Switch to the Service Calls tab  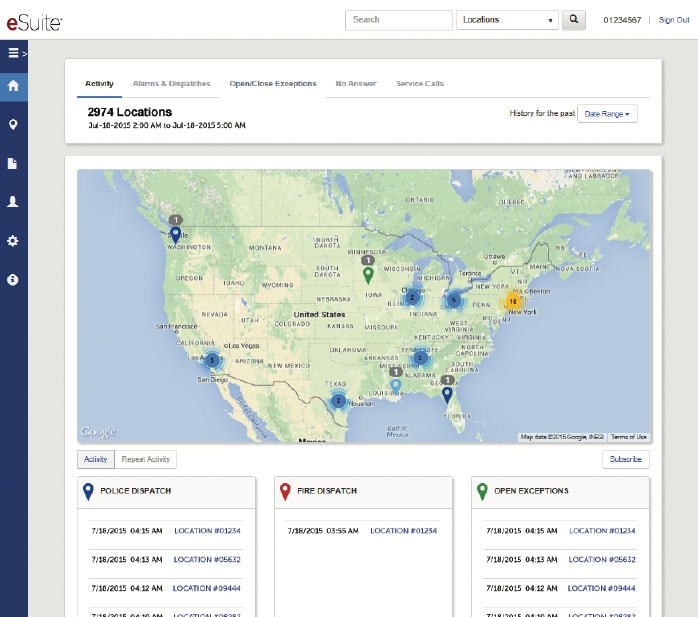coord(420,84)
